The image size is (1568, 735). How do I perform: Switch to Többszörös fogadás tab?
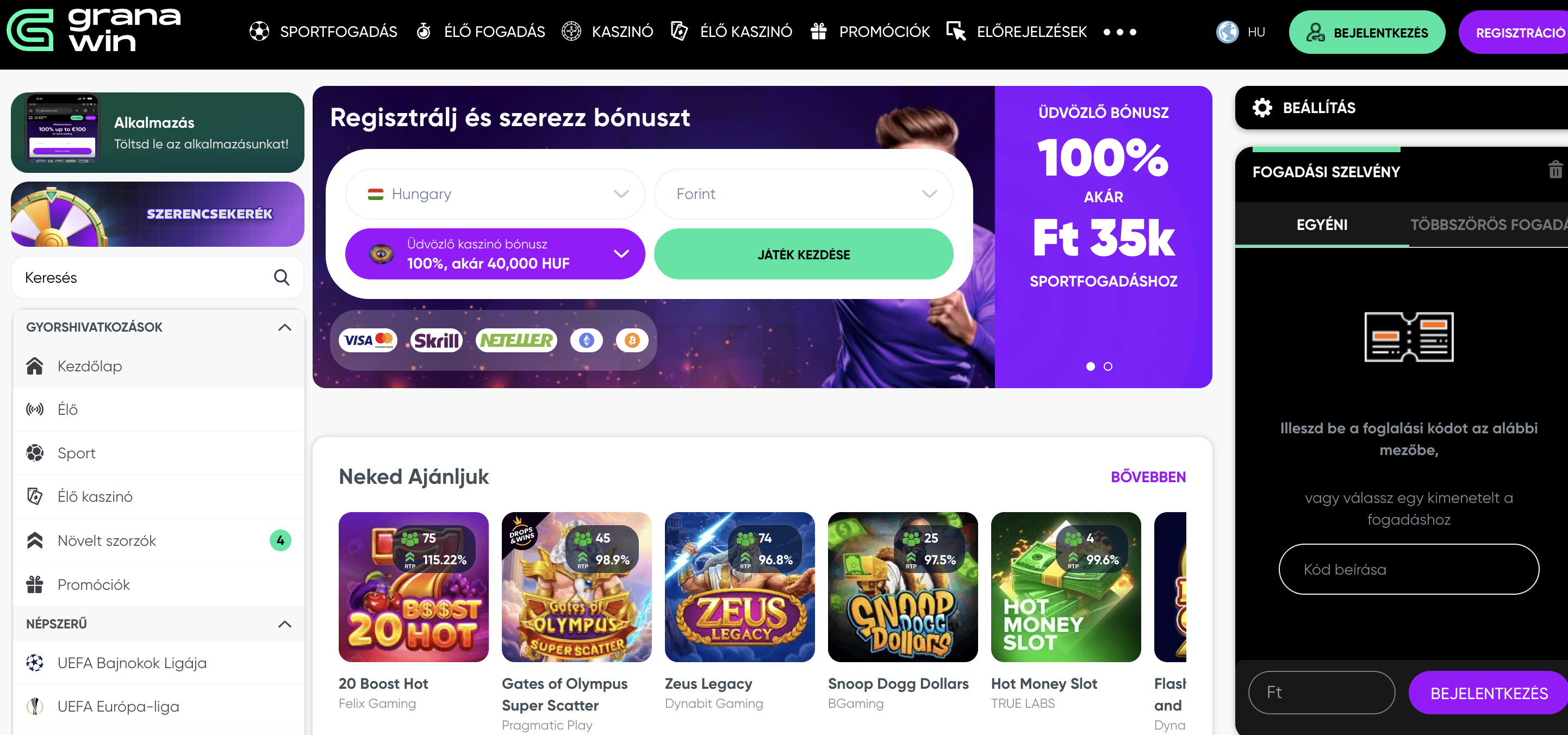tap(1488, 225)
